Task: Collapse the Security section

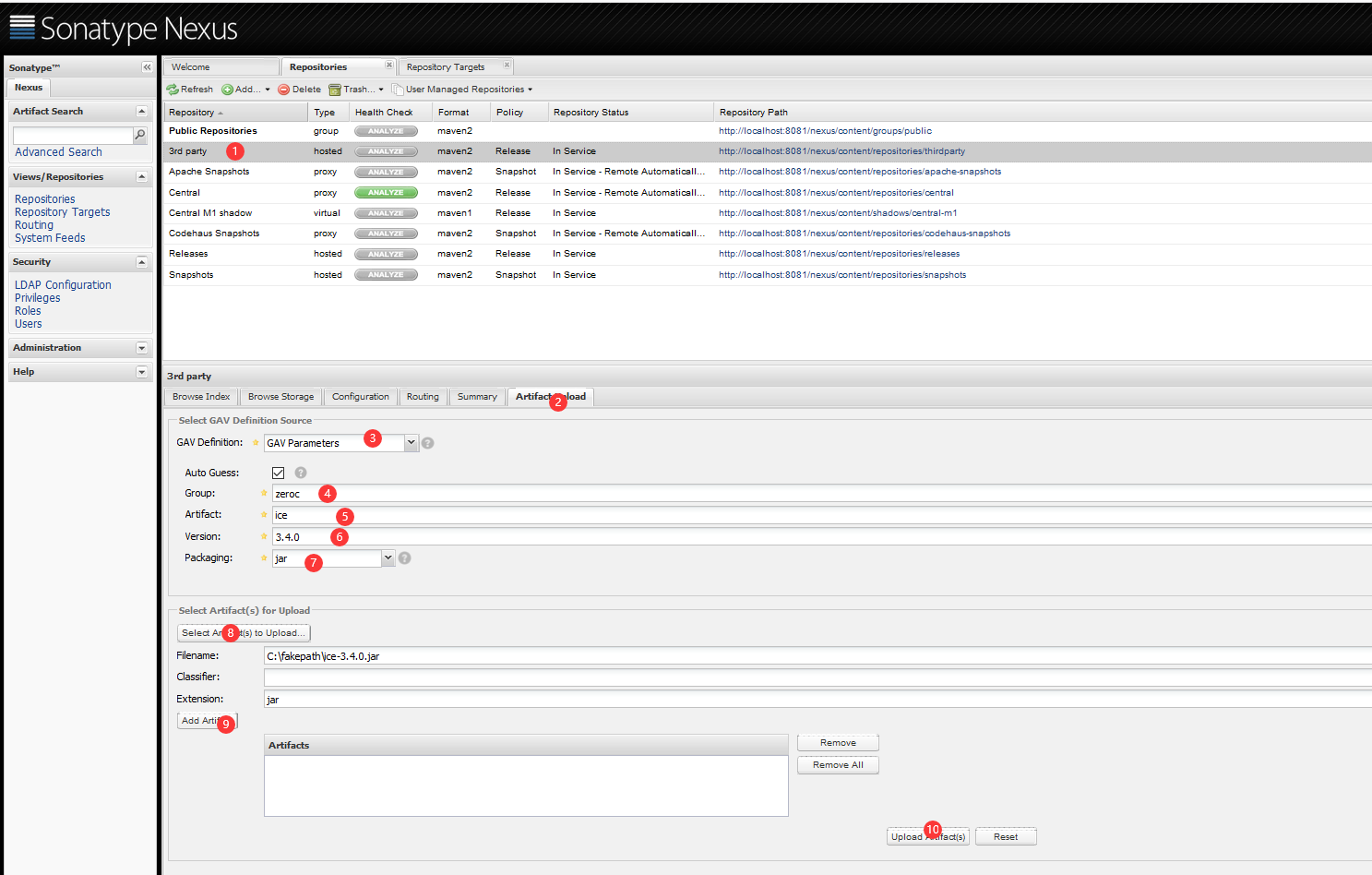Action: tap(141, 262)
